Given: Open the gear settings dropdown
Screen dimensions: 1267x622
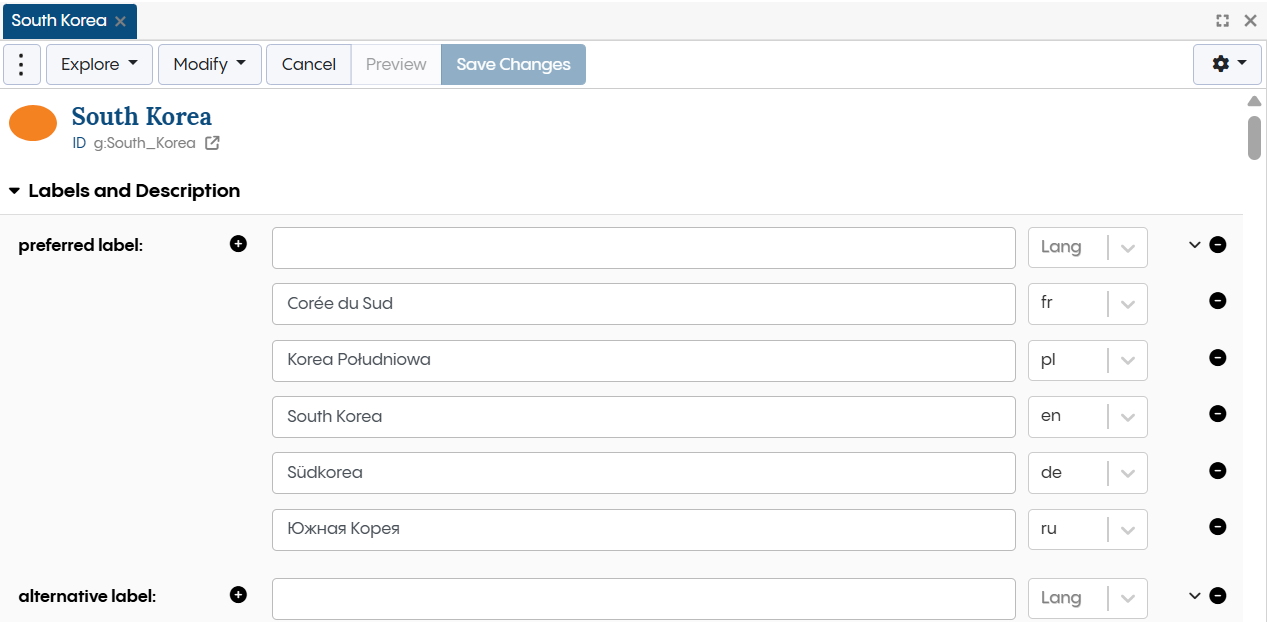Looking at the screenshot, I should click(1227, 64).
